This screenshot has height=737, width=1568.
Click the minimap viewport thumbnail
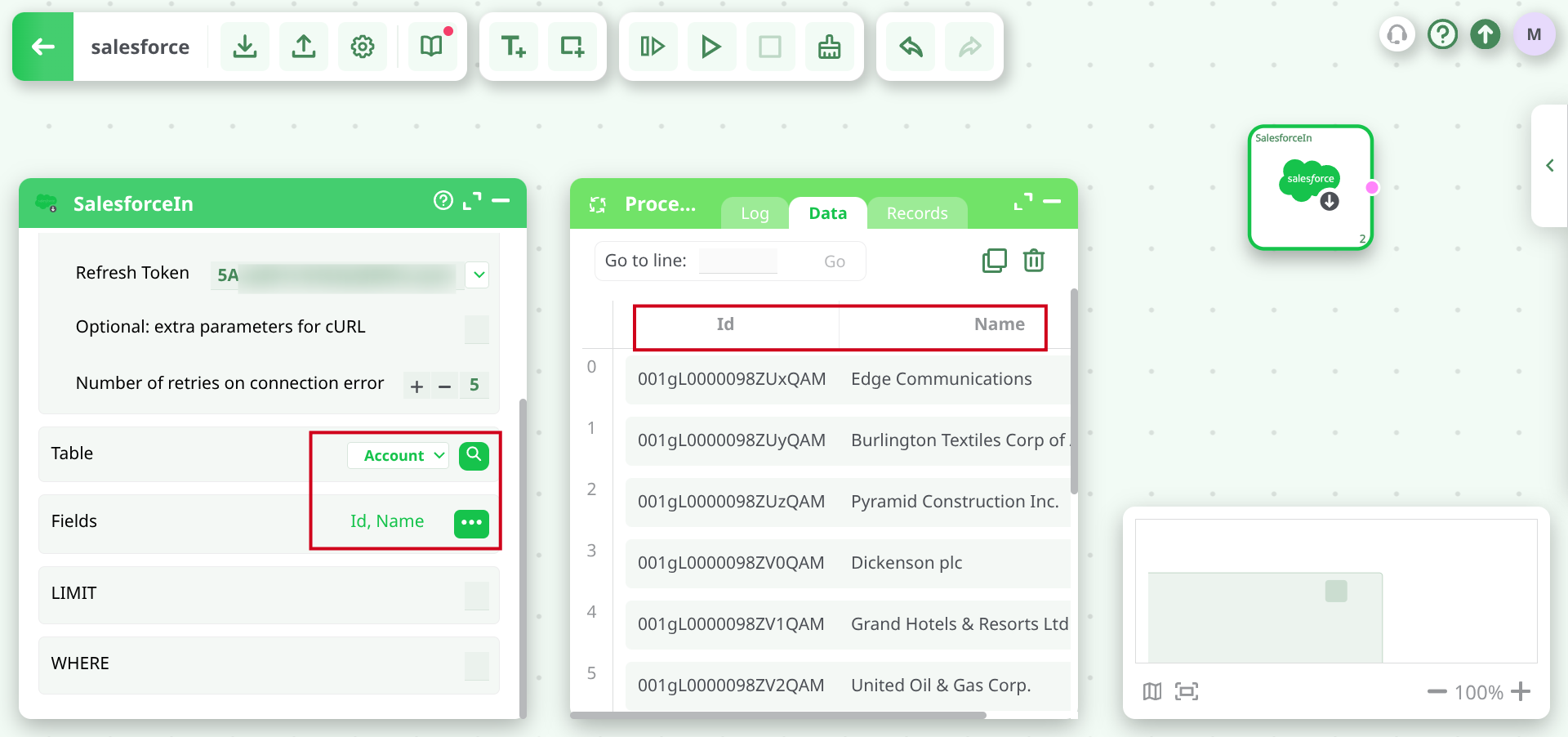tap(1265, 617)
